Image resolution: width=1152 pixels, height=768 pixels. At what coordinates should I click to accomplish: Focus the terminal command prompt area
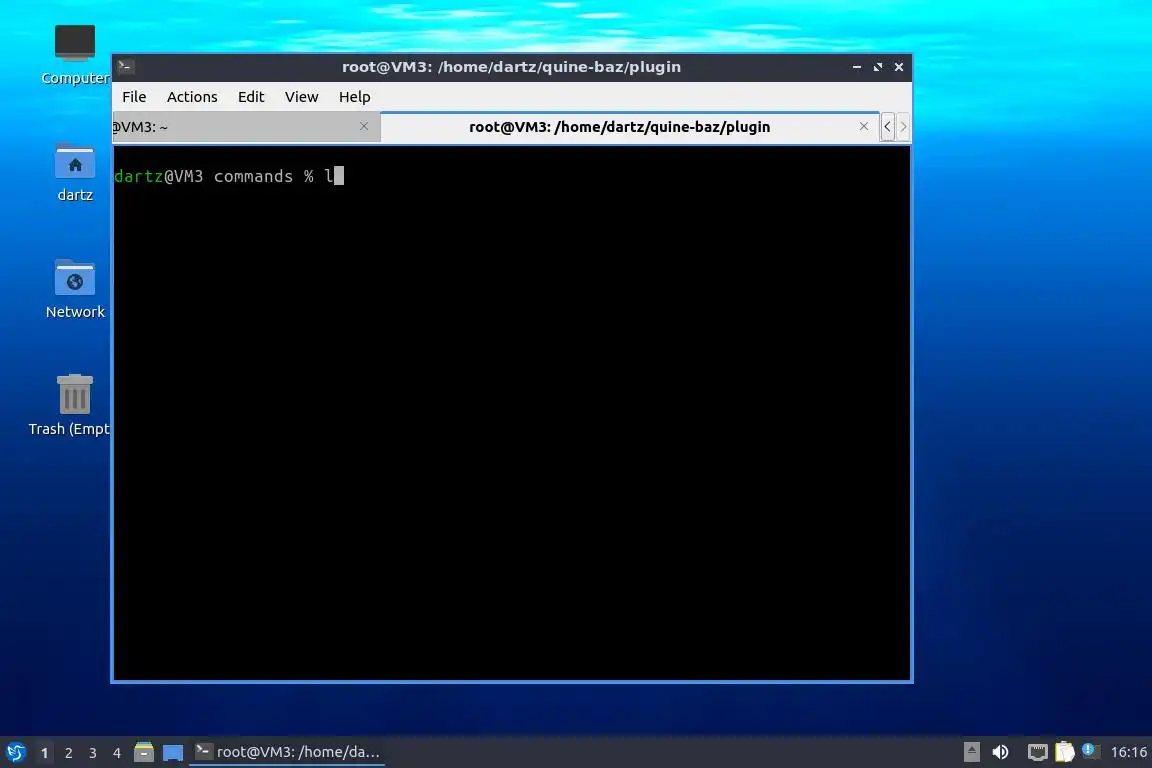click(512, 413)
